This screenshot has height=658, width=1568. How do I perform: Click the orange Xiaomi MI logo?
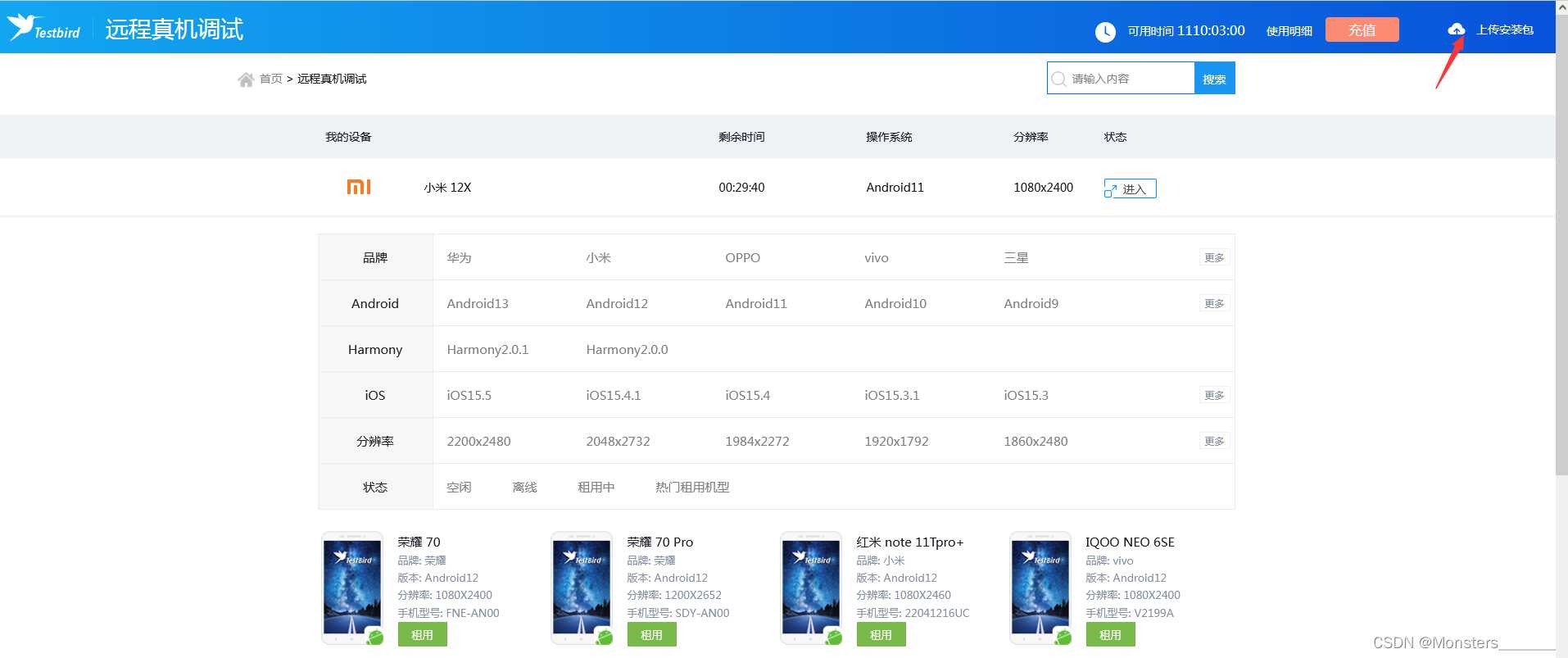coord(359,187)
